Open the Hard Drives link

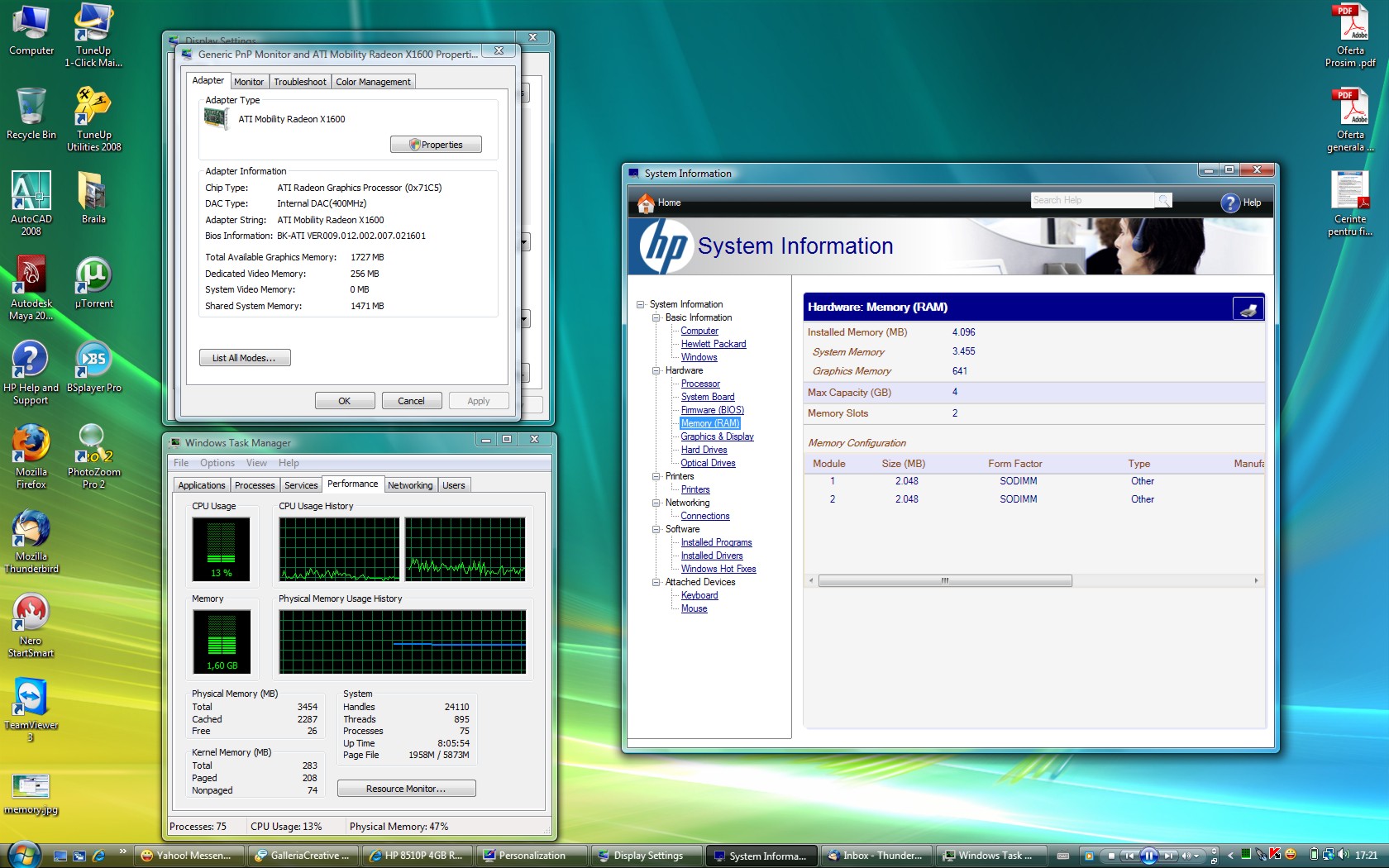click(x=704, y=450)
